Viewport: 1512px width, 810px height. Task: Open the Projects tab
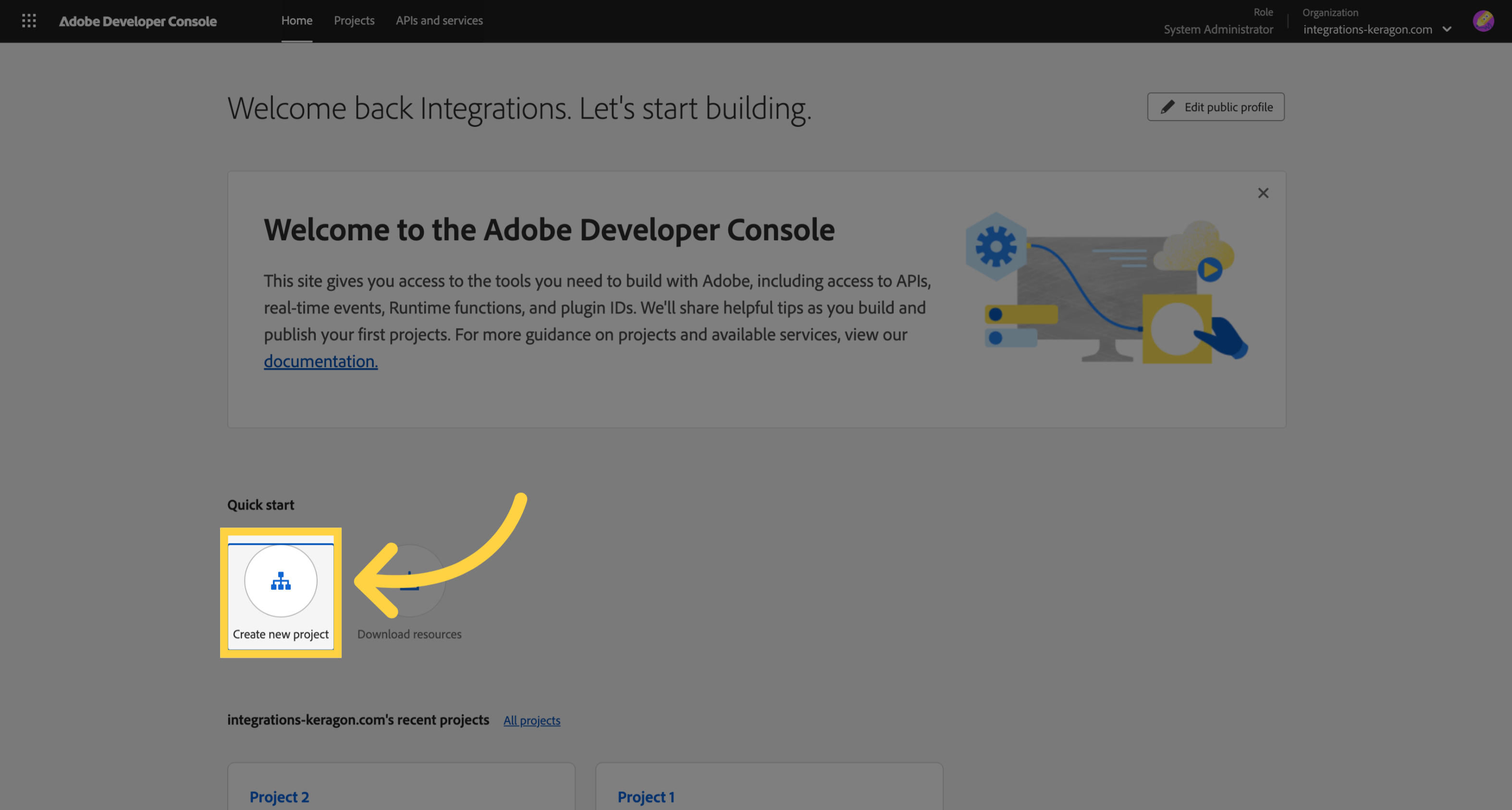point(354,21)
